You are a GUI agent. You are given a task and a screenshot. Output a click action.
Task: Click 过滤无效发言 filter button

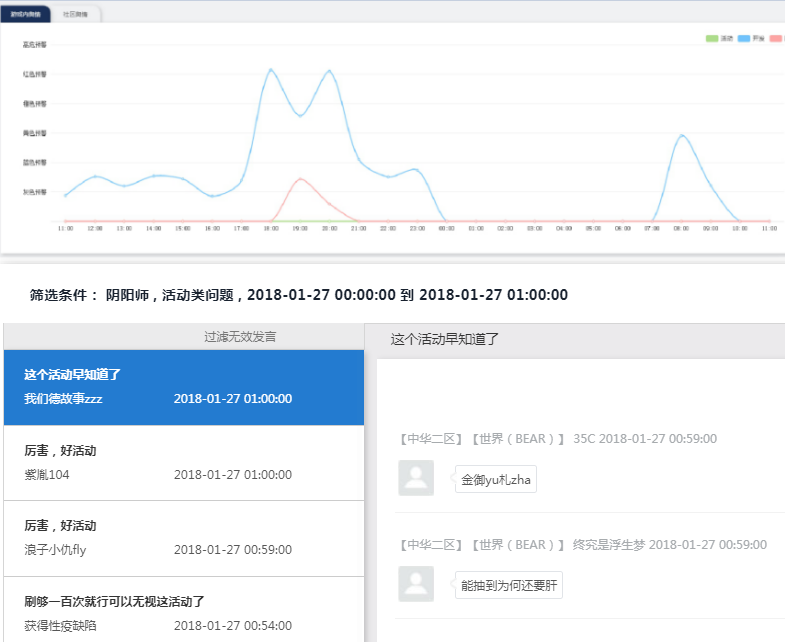point(240,337)
